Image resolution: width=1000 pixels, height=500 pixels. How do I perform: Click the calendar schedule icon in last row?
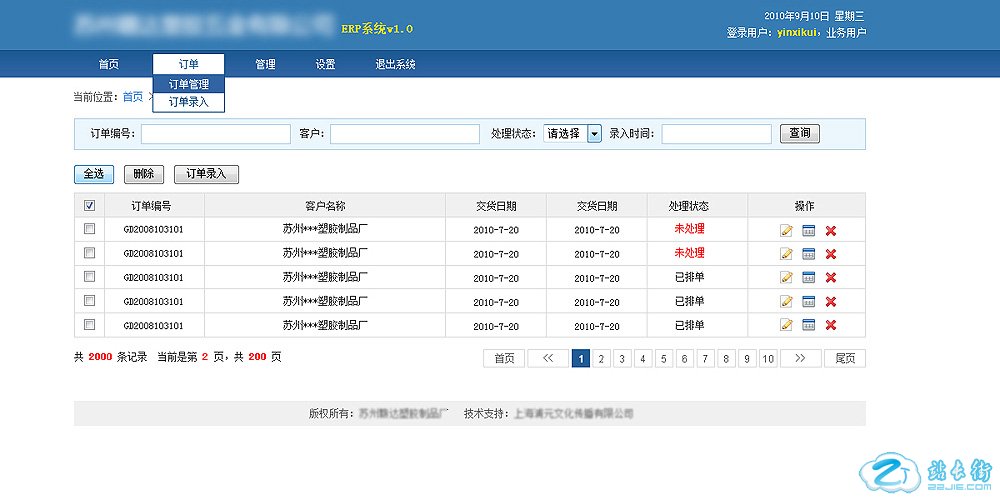(x=808, y=325)
